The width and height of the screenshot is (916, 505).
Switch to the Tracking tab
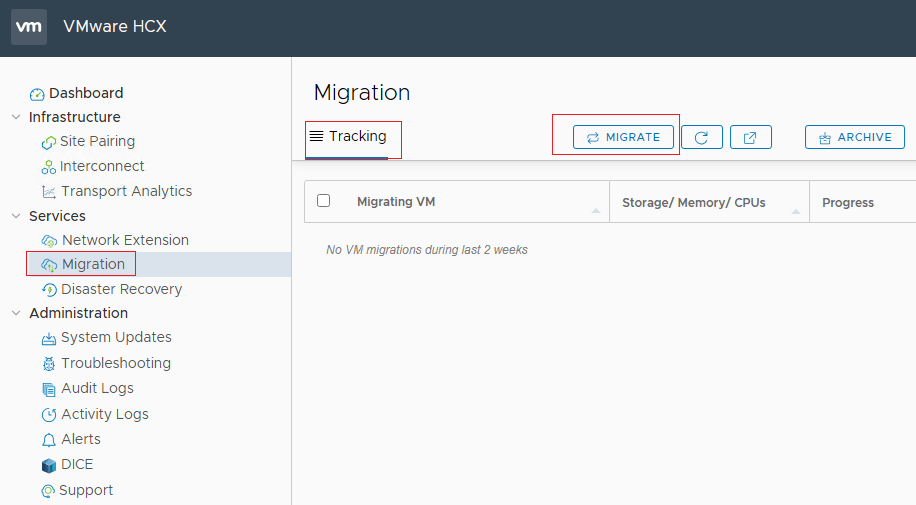(349, 137)
